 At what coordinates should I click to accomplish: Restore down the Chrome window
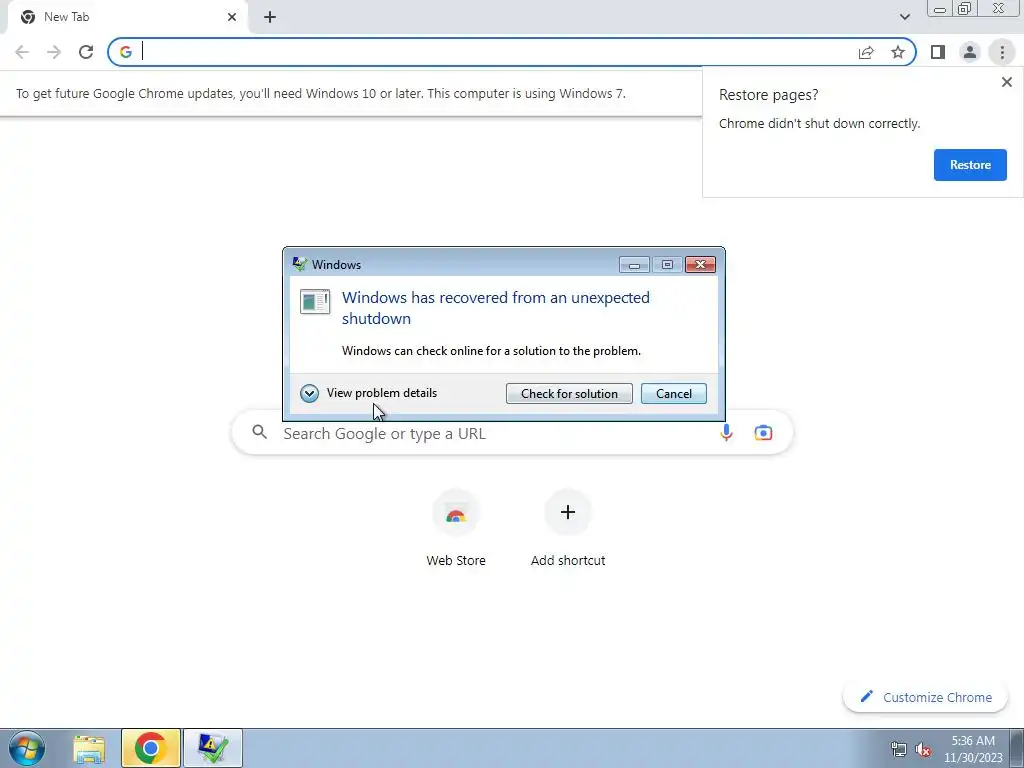tap(965, 9)
